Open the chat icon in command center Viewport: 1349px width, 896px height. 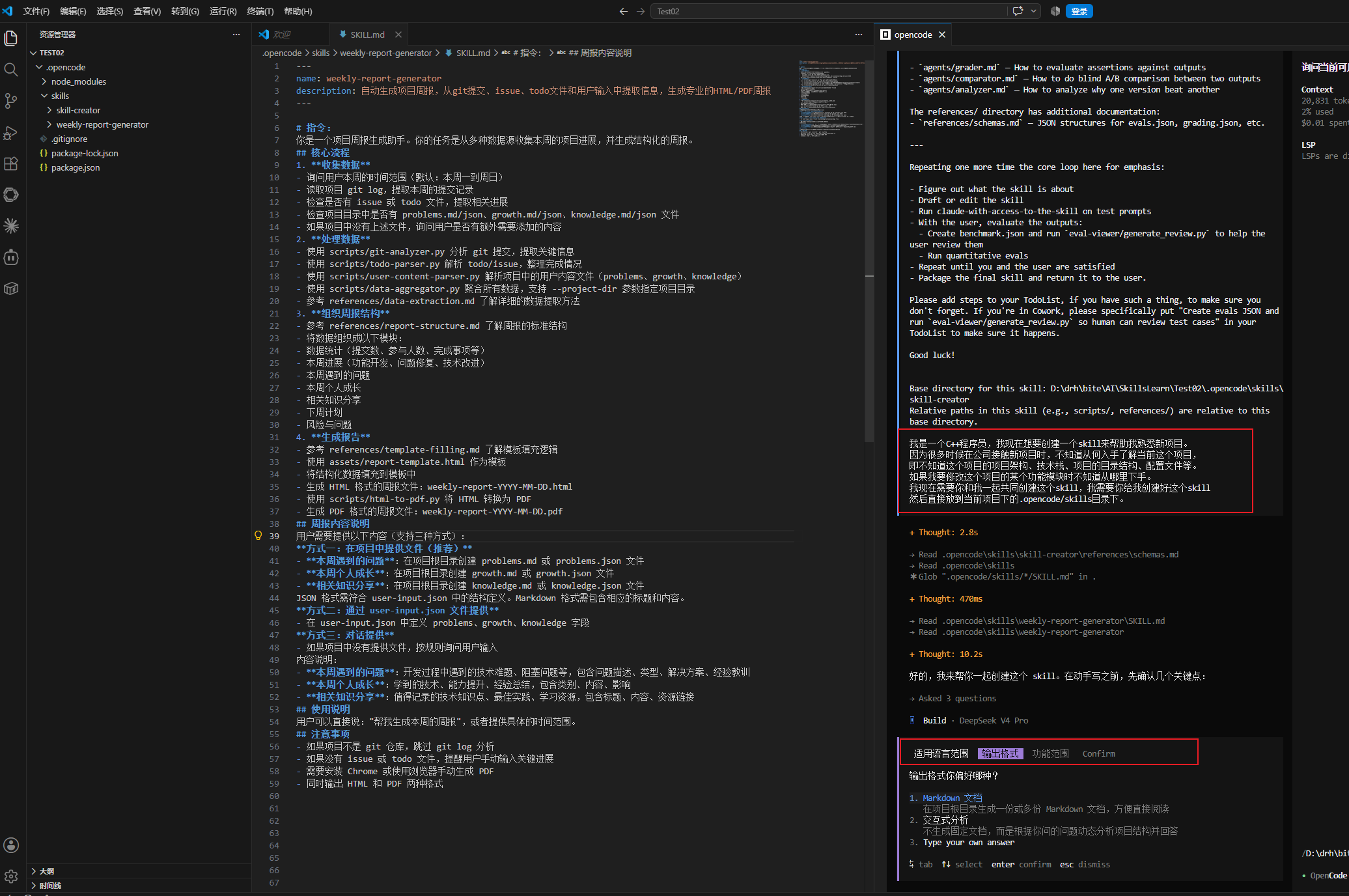point(1018,11)
